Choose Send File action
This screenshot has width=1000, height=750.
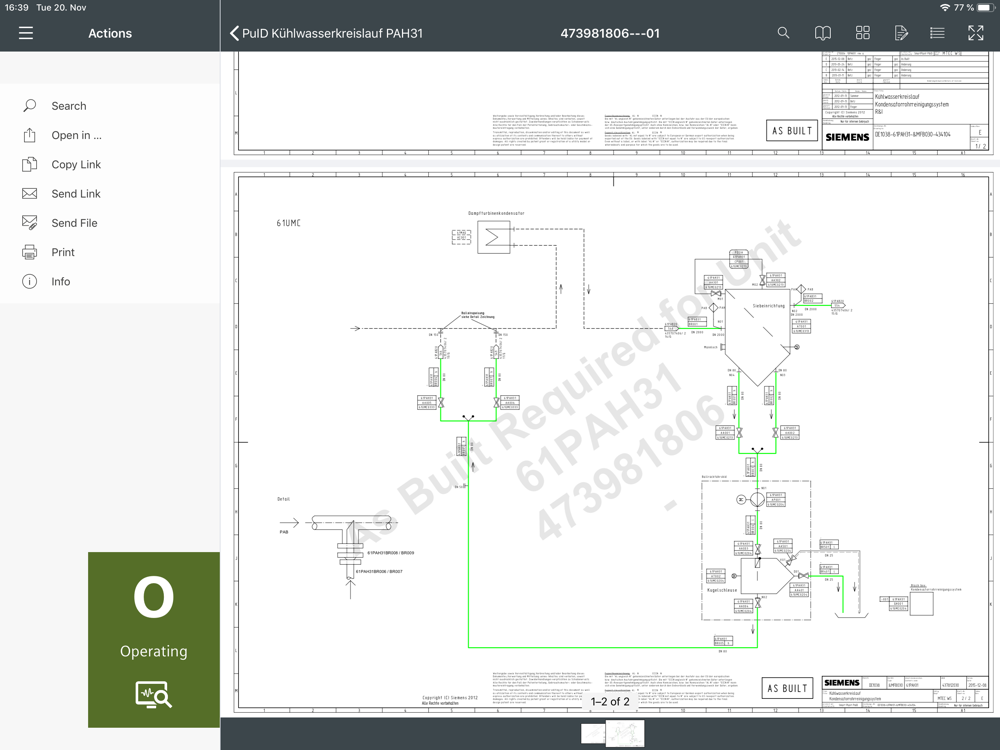tap(110, 223)
